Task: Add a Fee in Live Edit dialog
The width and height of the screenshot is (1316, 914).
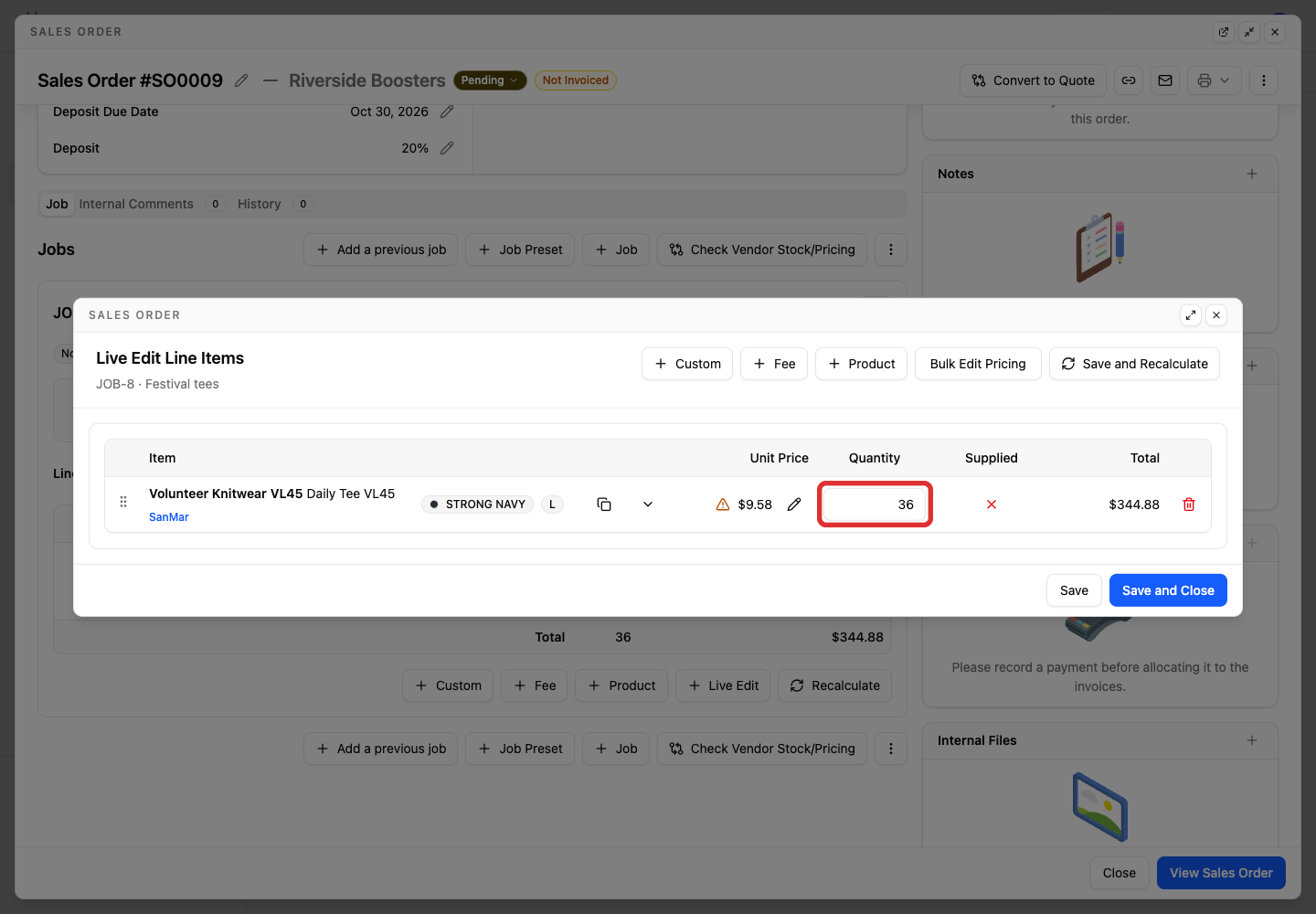Action: [x=774, y=364]
